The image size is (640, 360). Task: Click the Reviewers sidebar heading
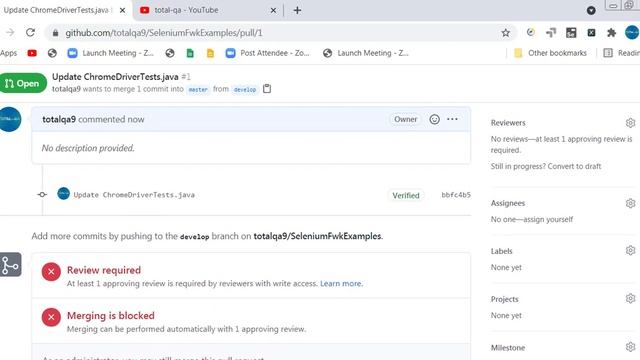pyautogui.click(x=508, y=122)
